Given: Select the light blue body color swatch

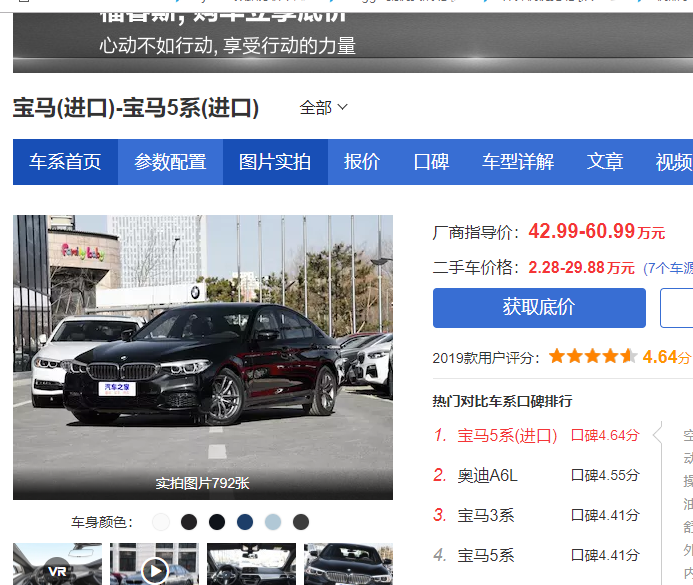Looking at the screenshot, I should [x=273, y=522].
